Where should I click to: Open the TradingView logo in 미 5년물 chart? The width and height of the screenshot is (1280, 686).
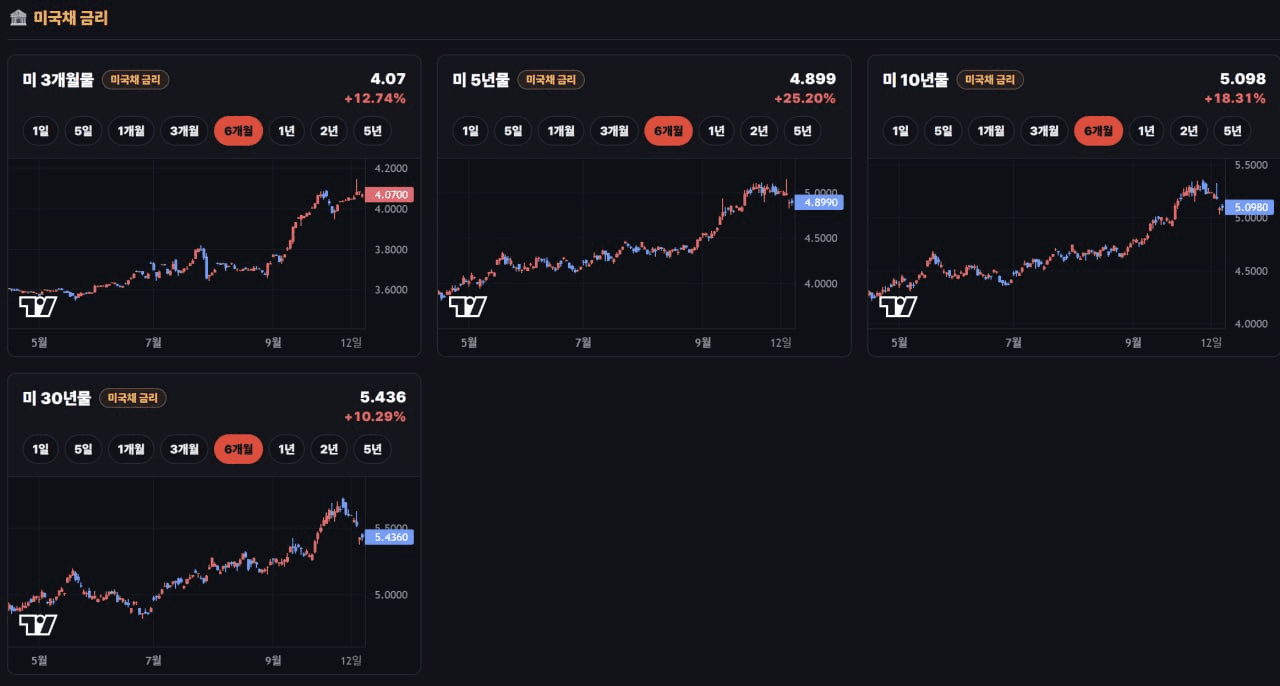pos(468,307)
